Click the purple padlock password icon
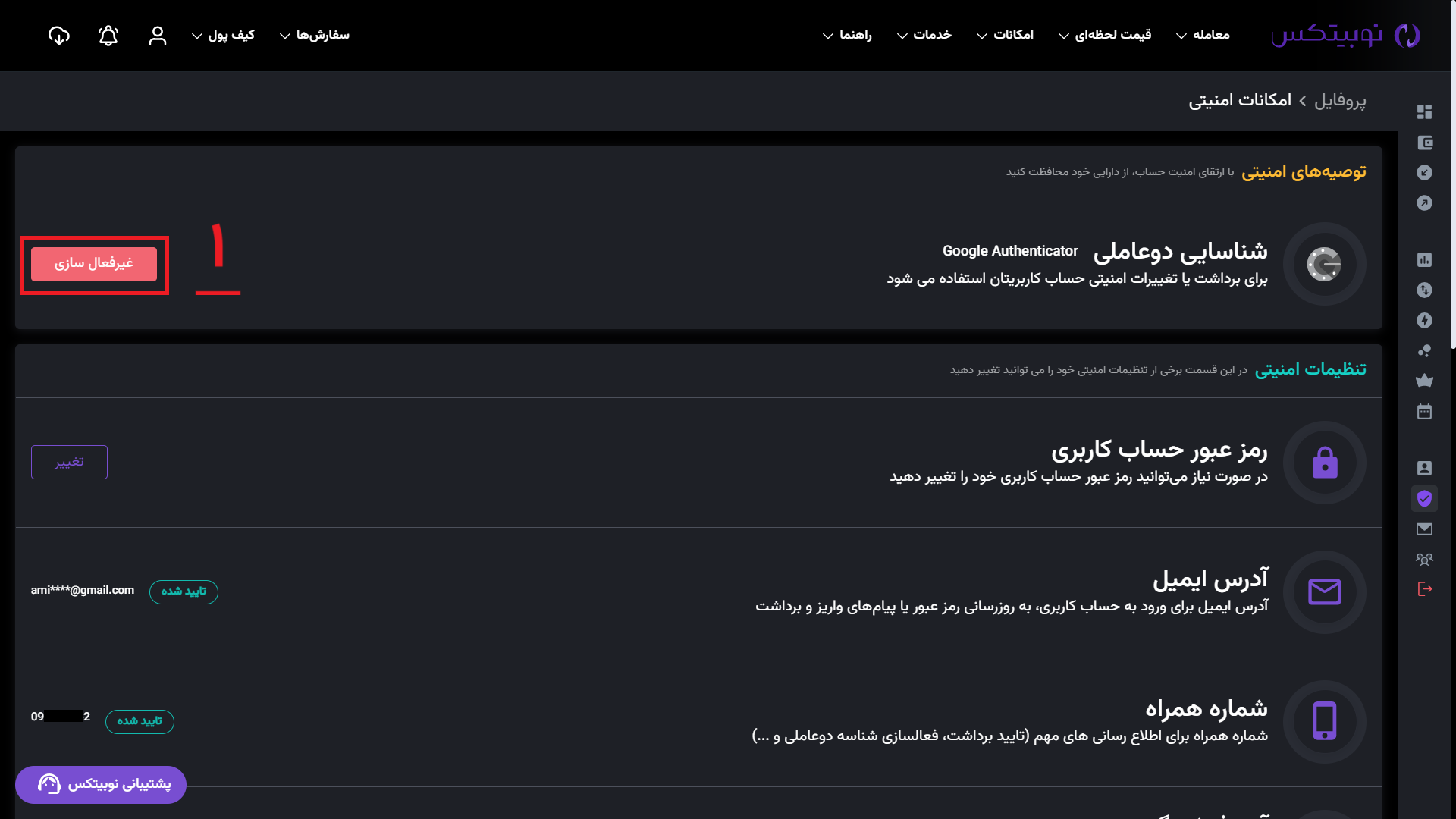 click(1324, 463)
